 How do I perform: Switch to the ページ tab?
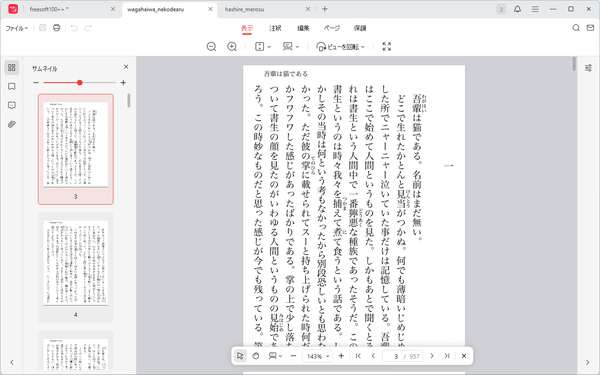(x=332, y=28)
